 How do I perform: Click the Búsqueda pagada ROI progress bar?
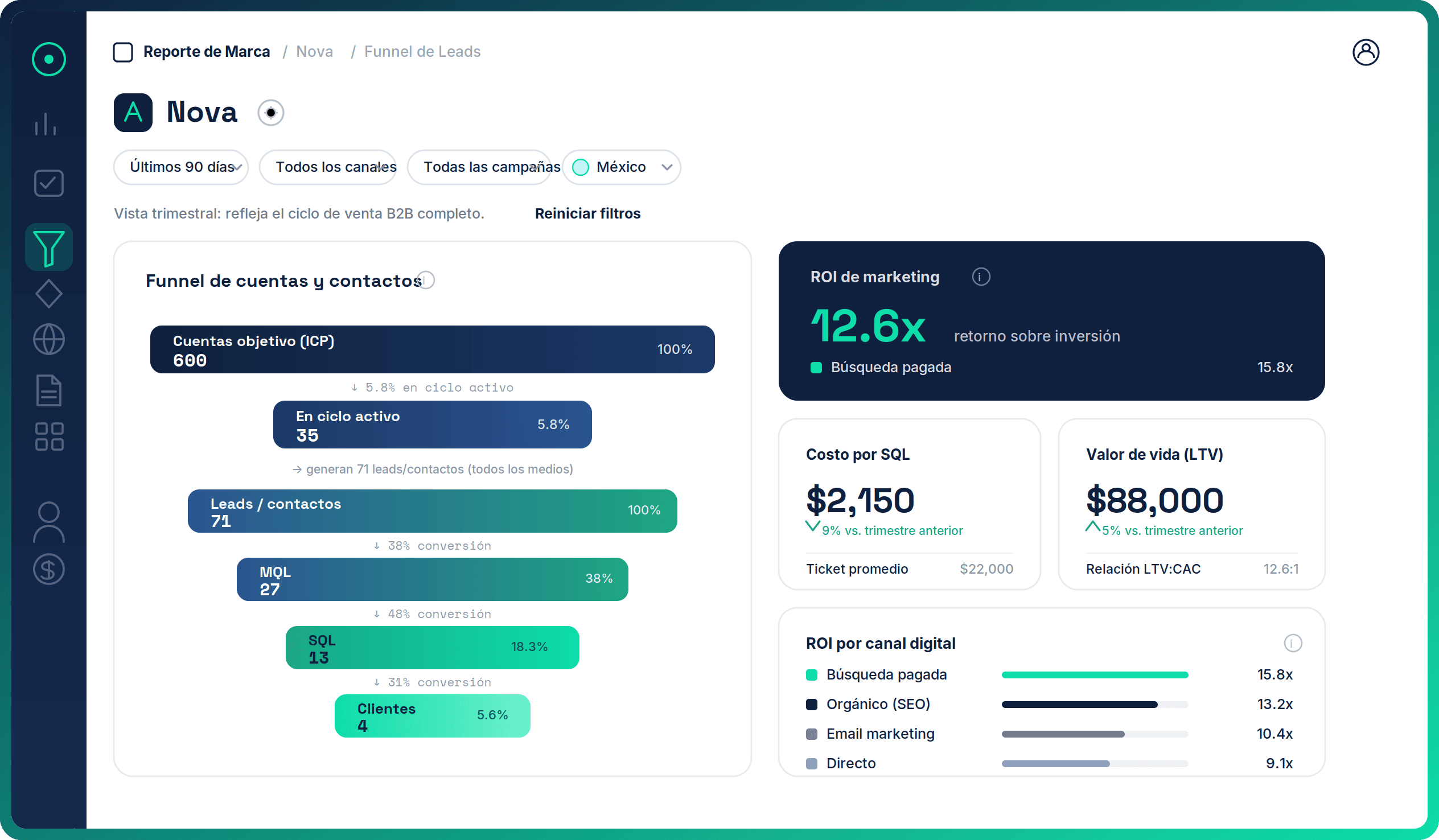(x=1094, y=675)
